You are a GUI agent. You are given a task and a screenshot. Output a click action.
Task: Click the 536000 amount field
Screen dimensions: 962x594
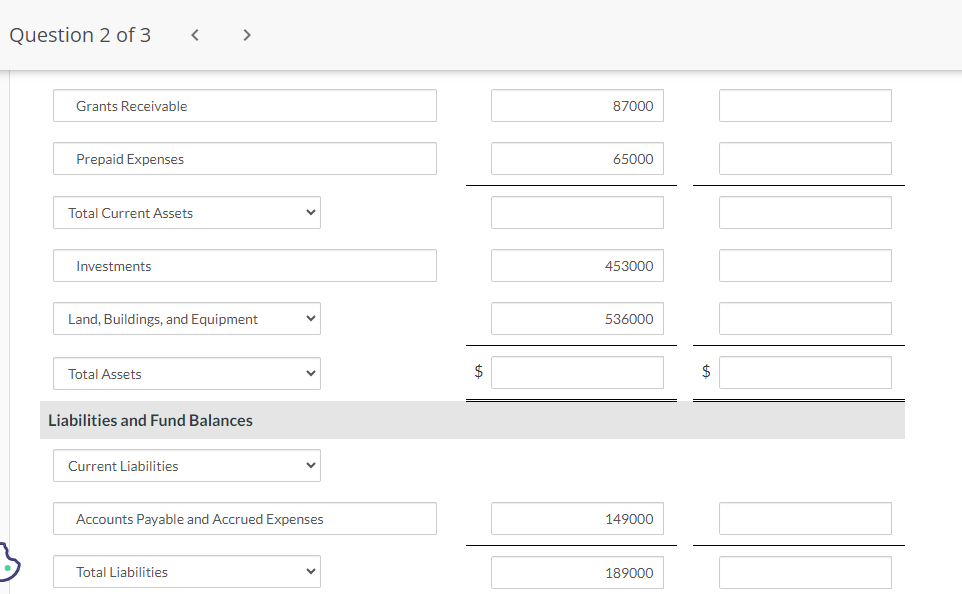(577, 318)
